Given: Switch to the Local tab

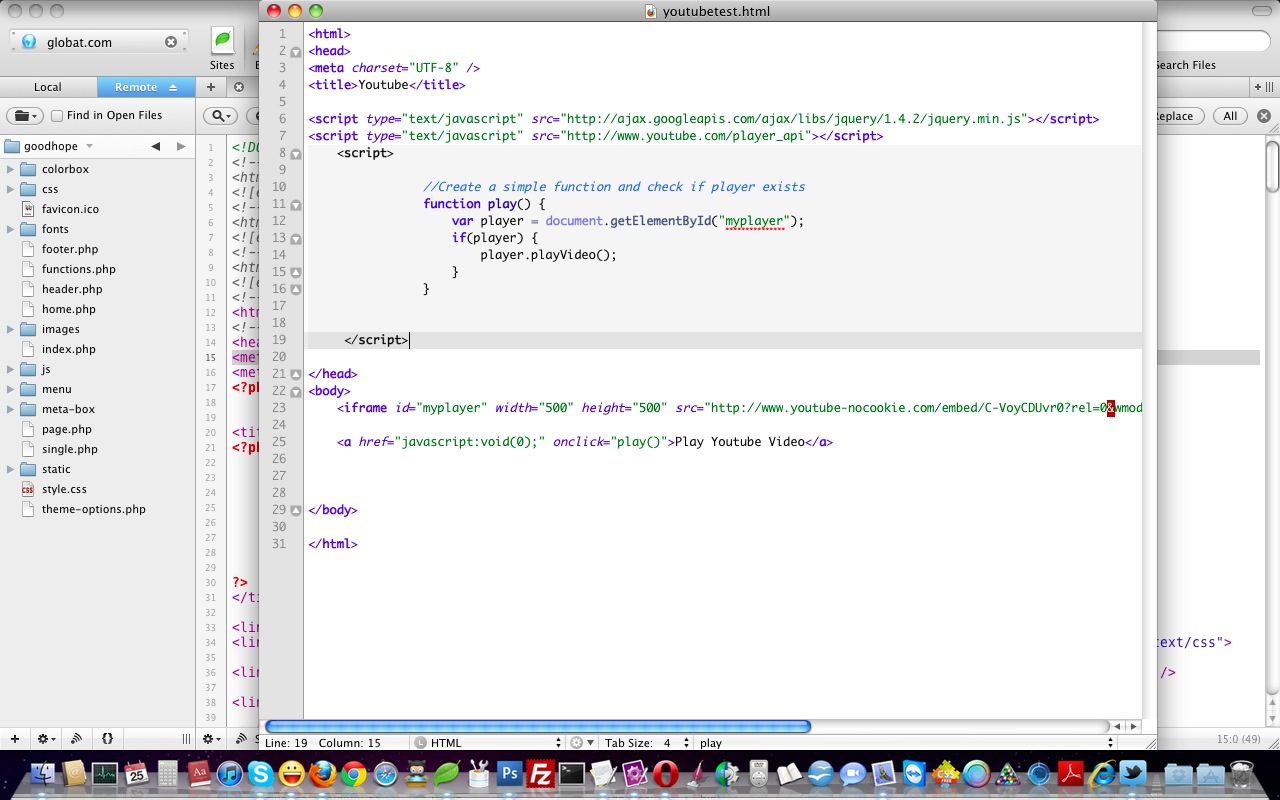Looking at the screenshot, I should (48, 87).
